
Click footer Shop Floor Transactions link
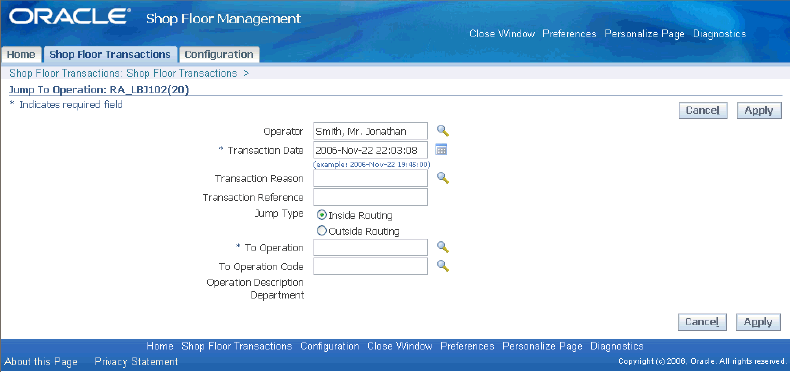237,346
